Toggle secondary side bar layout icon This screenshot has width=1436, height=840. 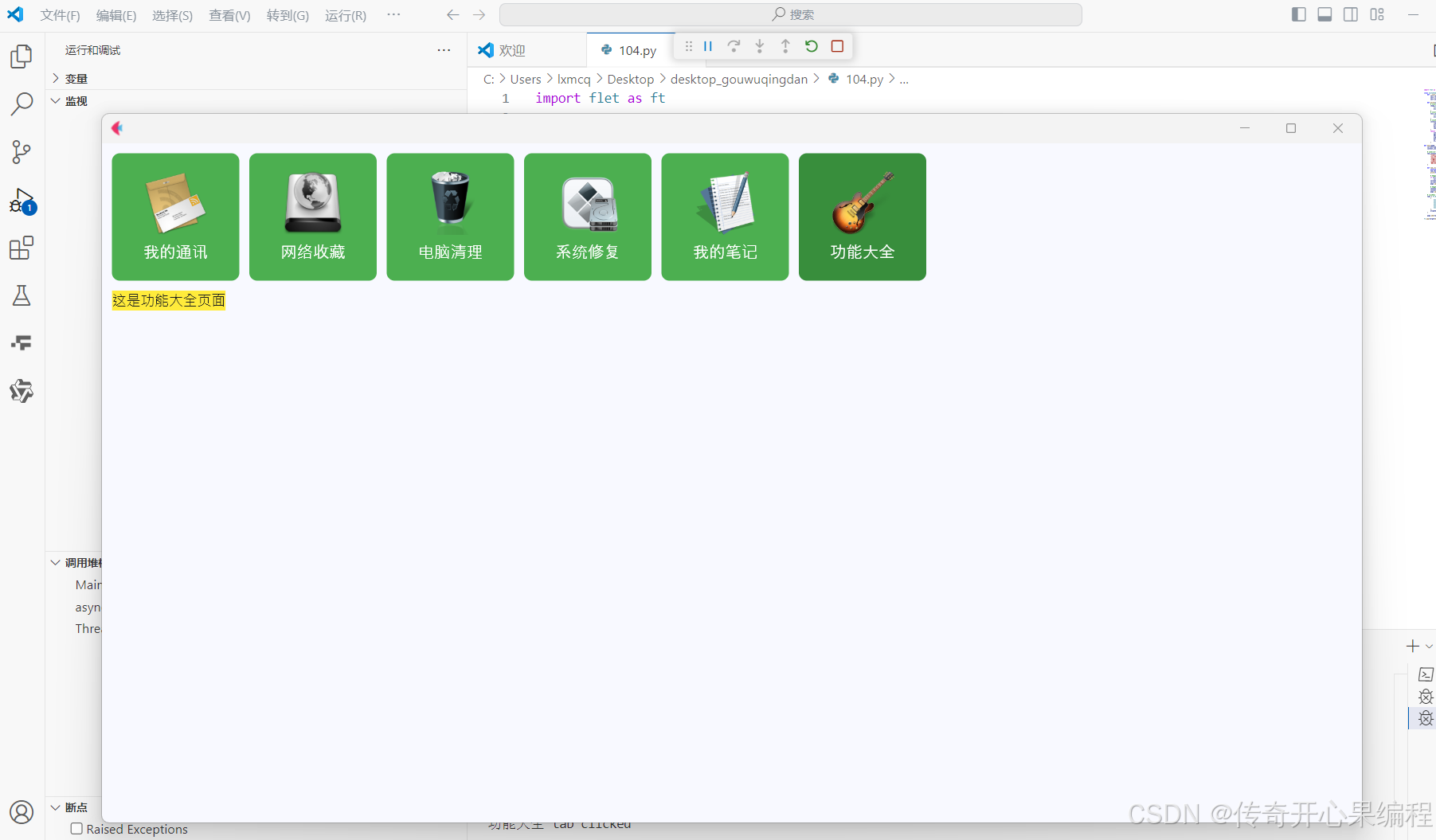1351,14
